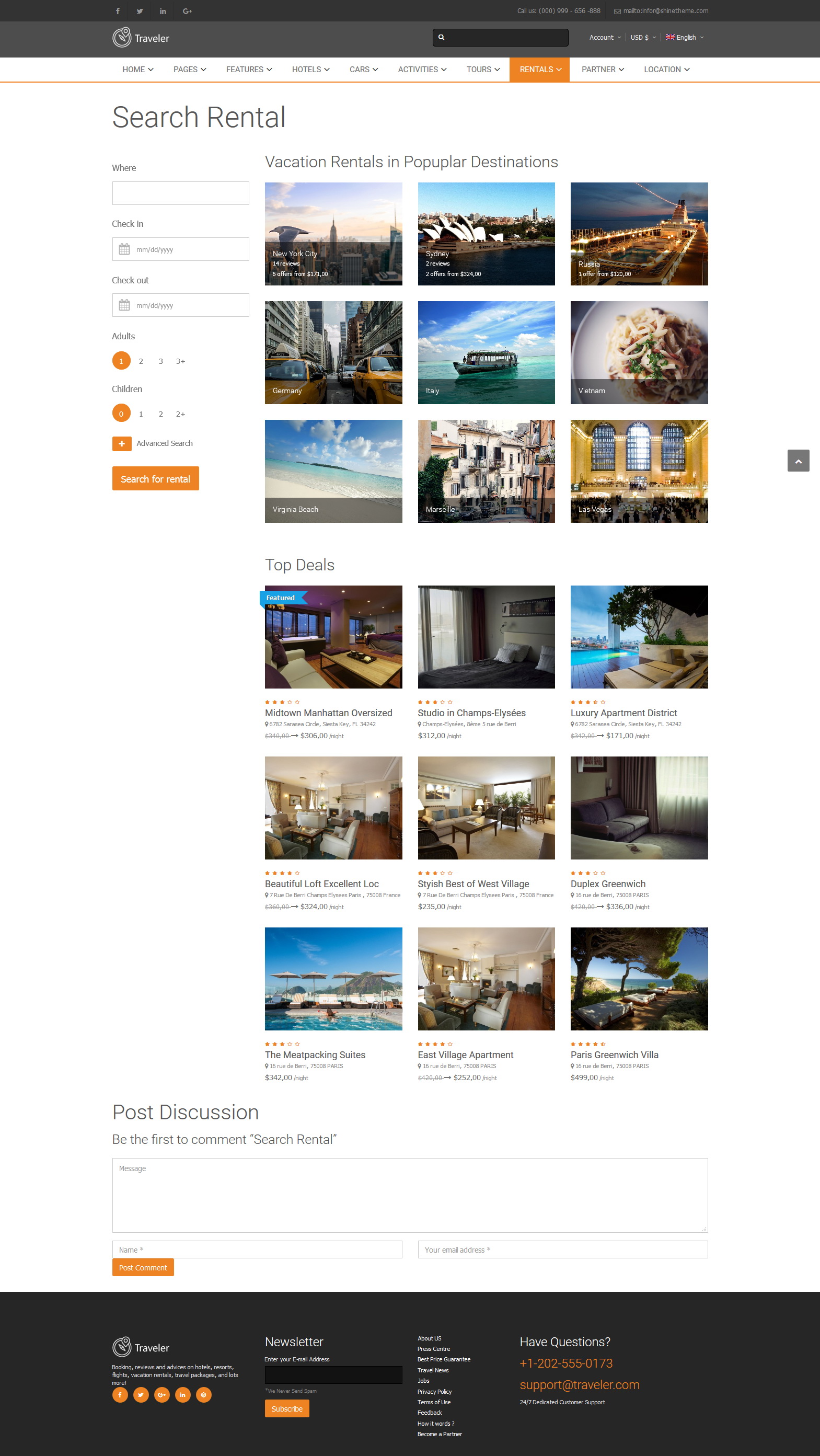Open the English language dropdown
This screenshot has height=1456, width=820.
pyautogui.click(x=684, y=37)
